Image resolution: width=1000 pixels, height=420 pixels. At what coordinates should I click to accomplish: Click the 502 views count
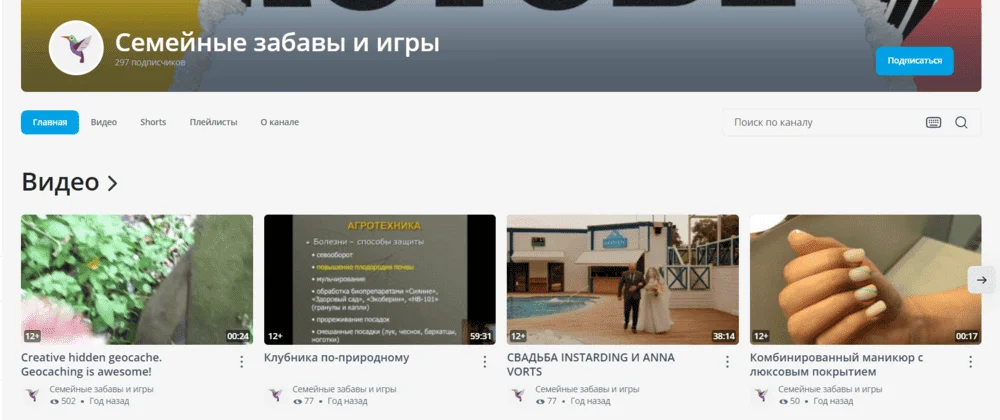point(63,402)
